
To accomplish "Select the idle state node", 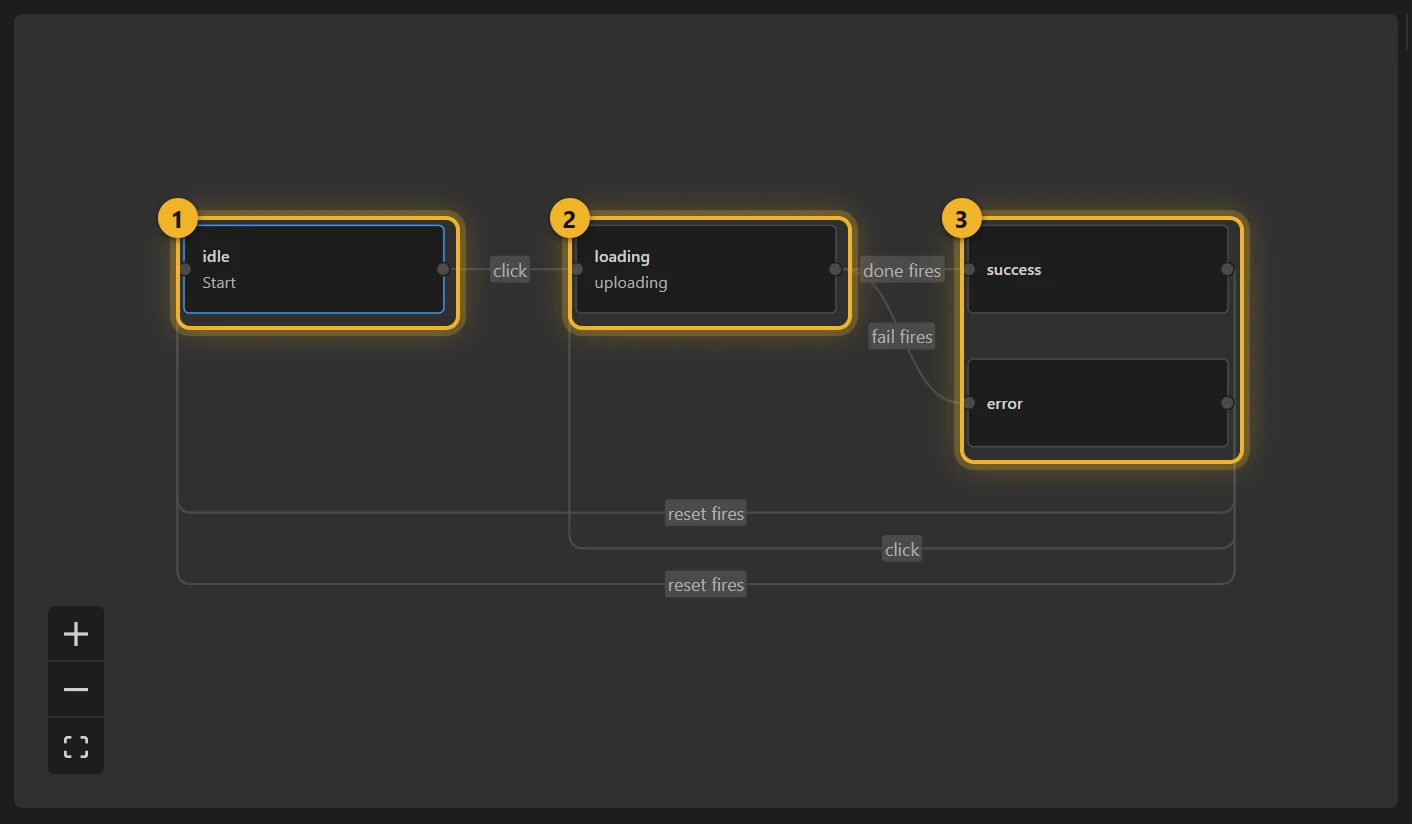I will point(314,269).
